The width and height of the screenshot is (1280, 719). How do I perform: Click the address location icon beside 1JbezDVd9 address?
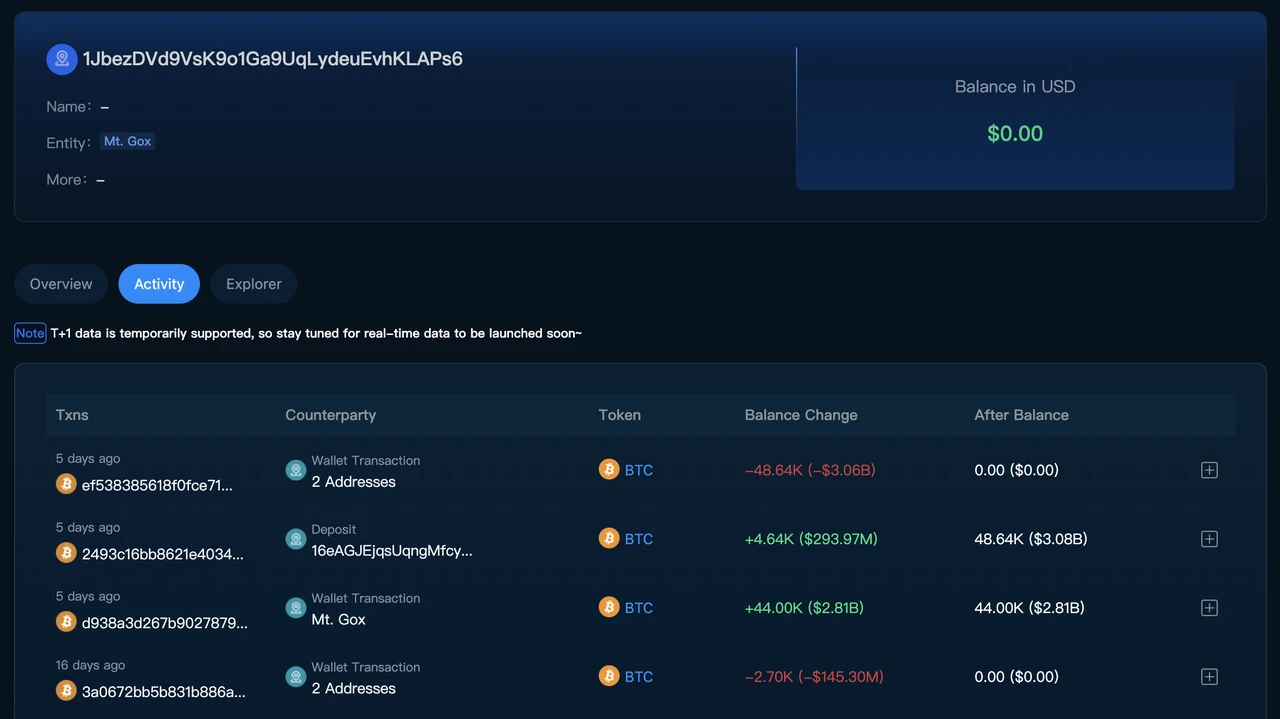[62, 59]
